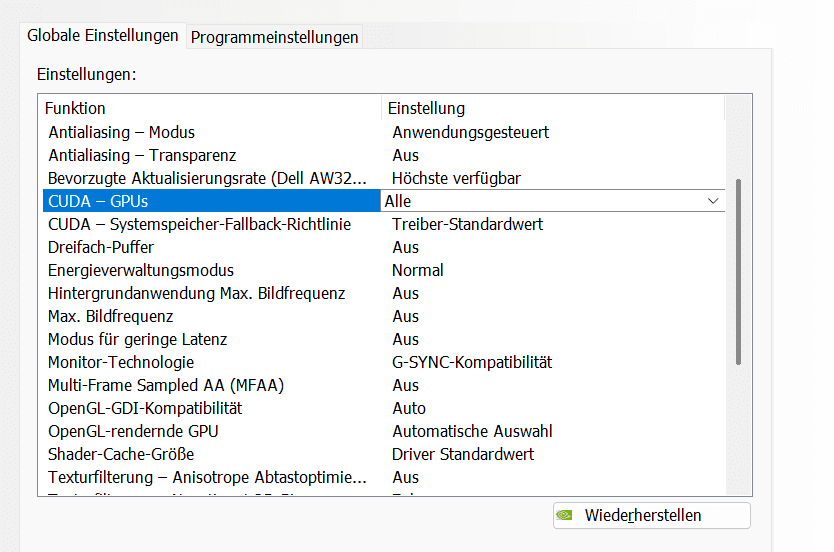This screenshot has width=834, height=552.
Task: Click Auto value for OpenGL-GDI-Kompatibilität
Action: [409, 408]
